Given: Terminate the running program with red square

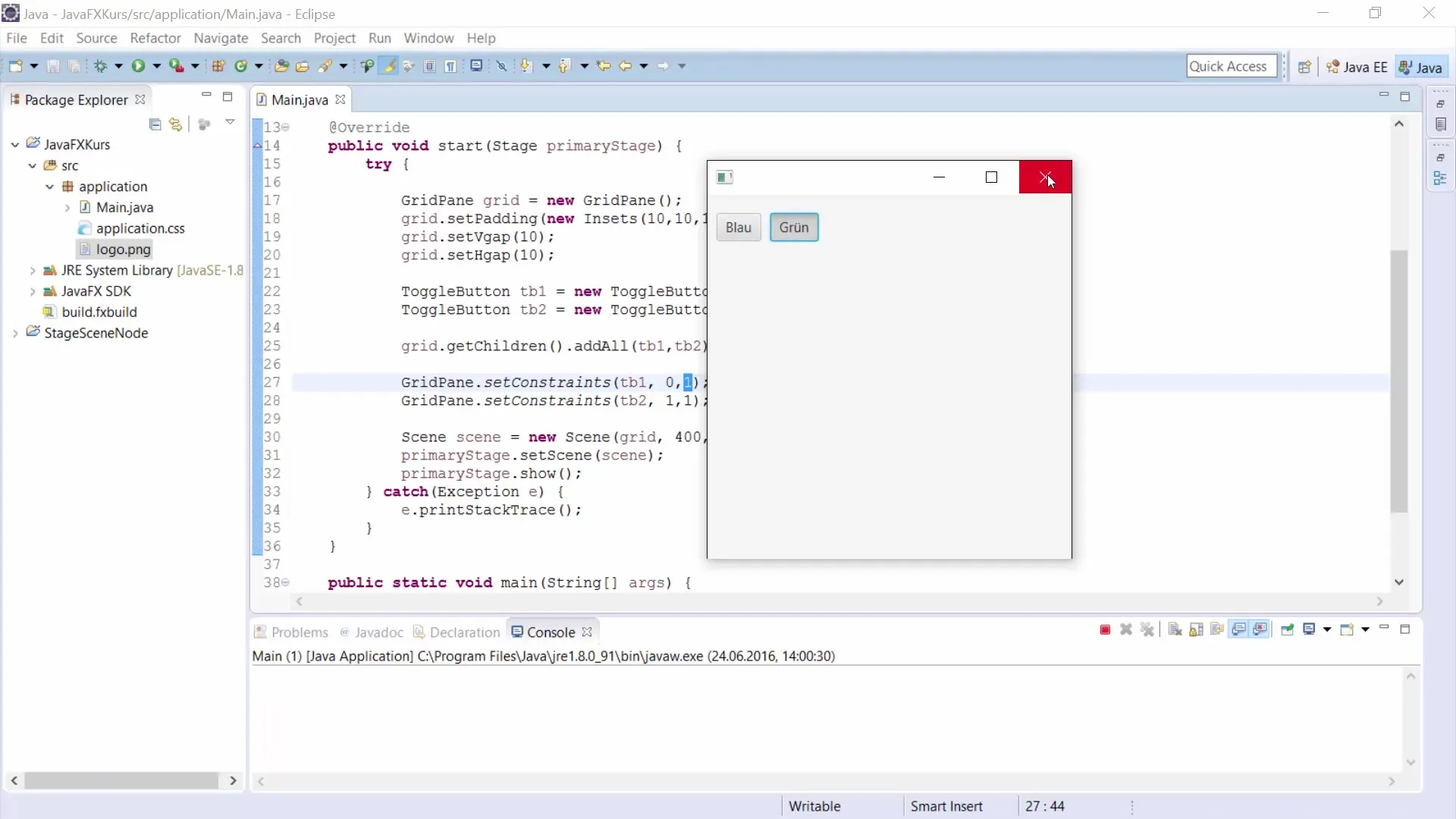Looking at the screenshot, I should (x=1105, y=630).
